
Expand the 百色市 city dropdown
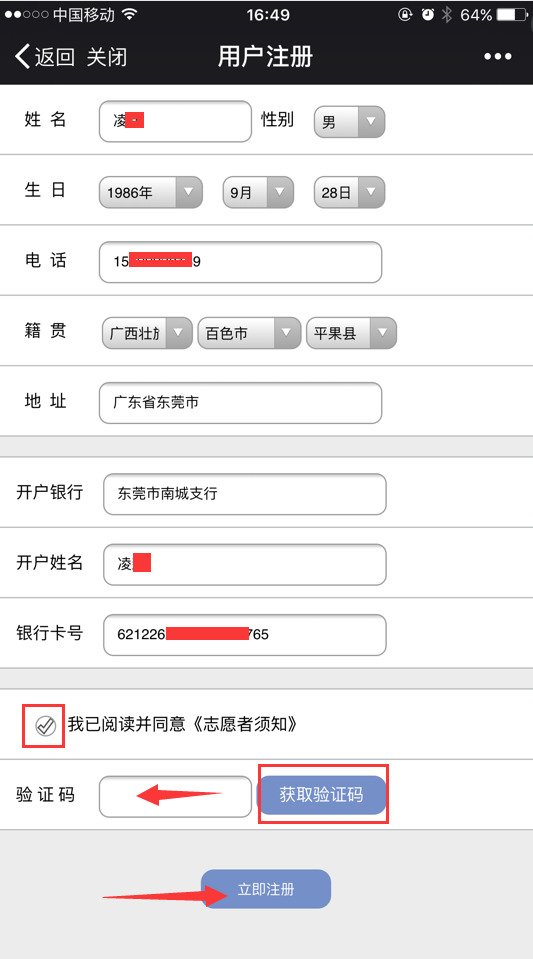pyautogui.click(x=249, y=333)
